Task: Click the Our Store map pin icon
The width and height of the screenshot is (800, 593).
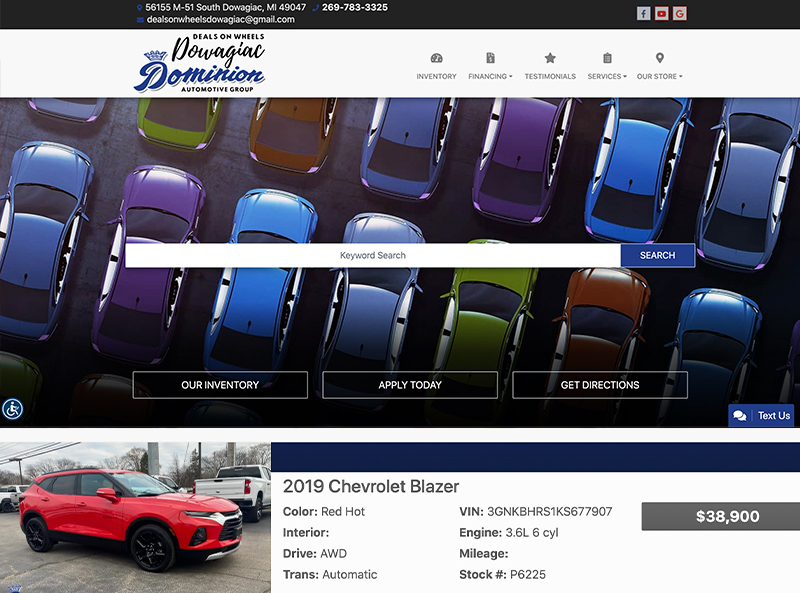Action: pos(659,59)
